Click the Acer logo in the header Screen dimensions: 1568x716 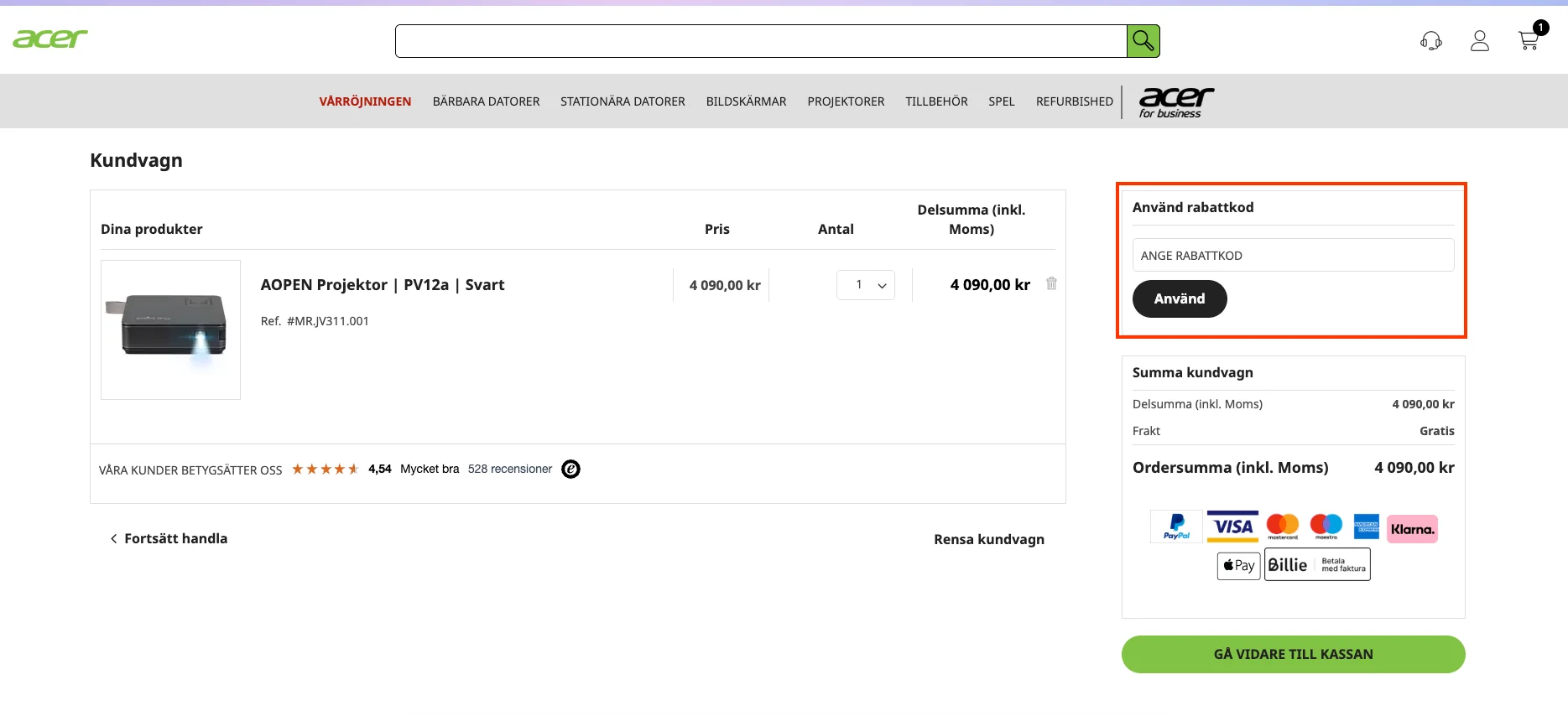click(50, 39)
